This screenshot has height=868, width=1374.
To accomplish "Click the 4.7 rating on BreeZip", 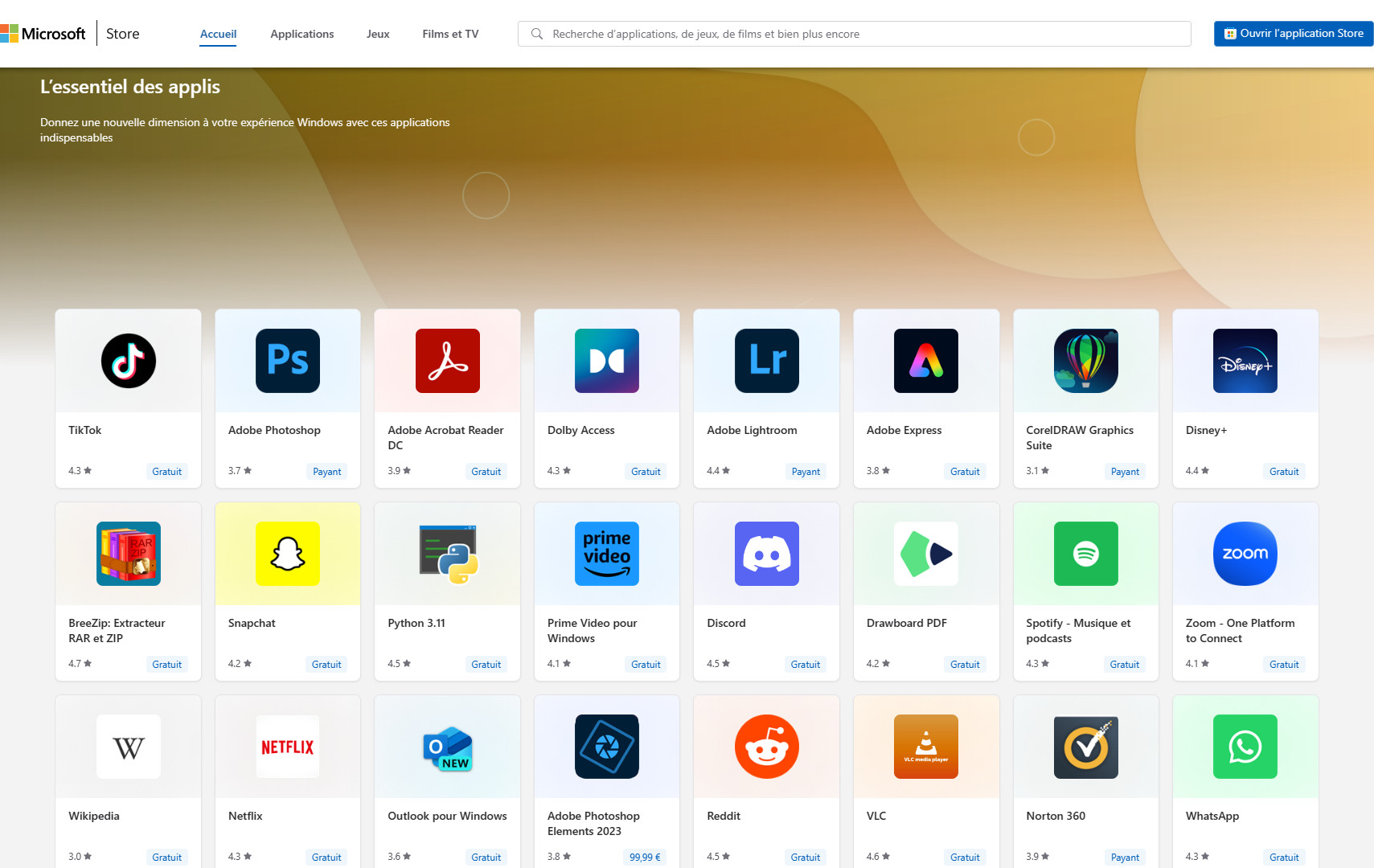I will coord(80,664).
